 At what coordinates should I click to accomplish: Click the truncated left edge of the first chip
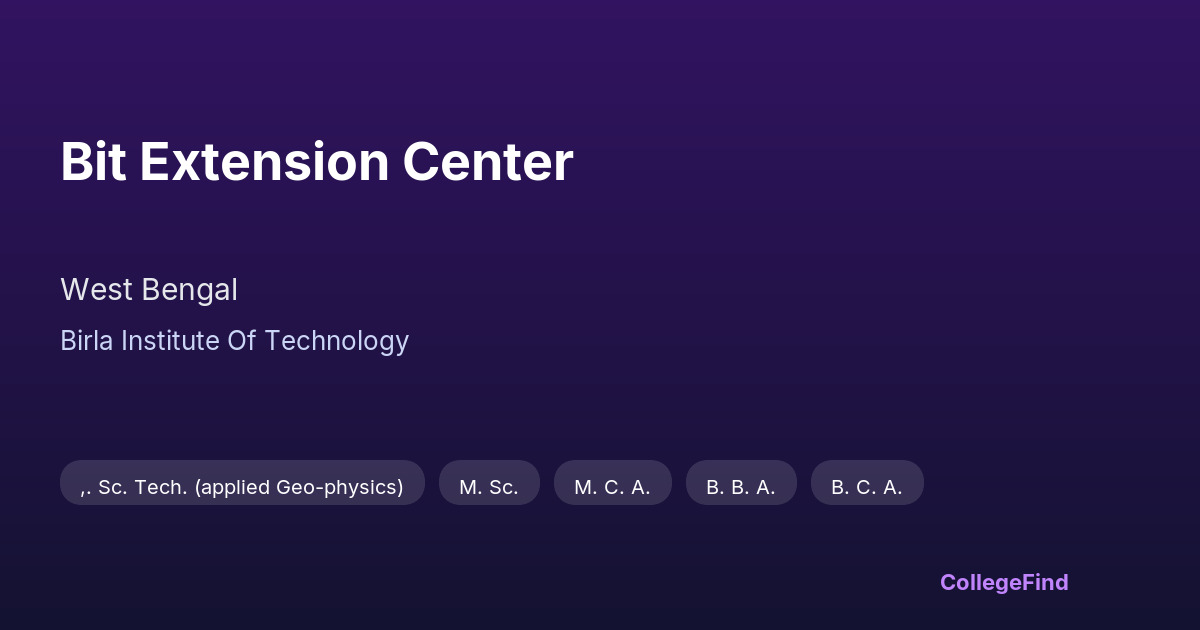click(84, 487)
